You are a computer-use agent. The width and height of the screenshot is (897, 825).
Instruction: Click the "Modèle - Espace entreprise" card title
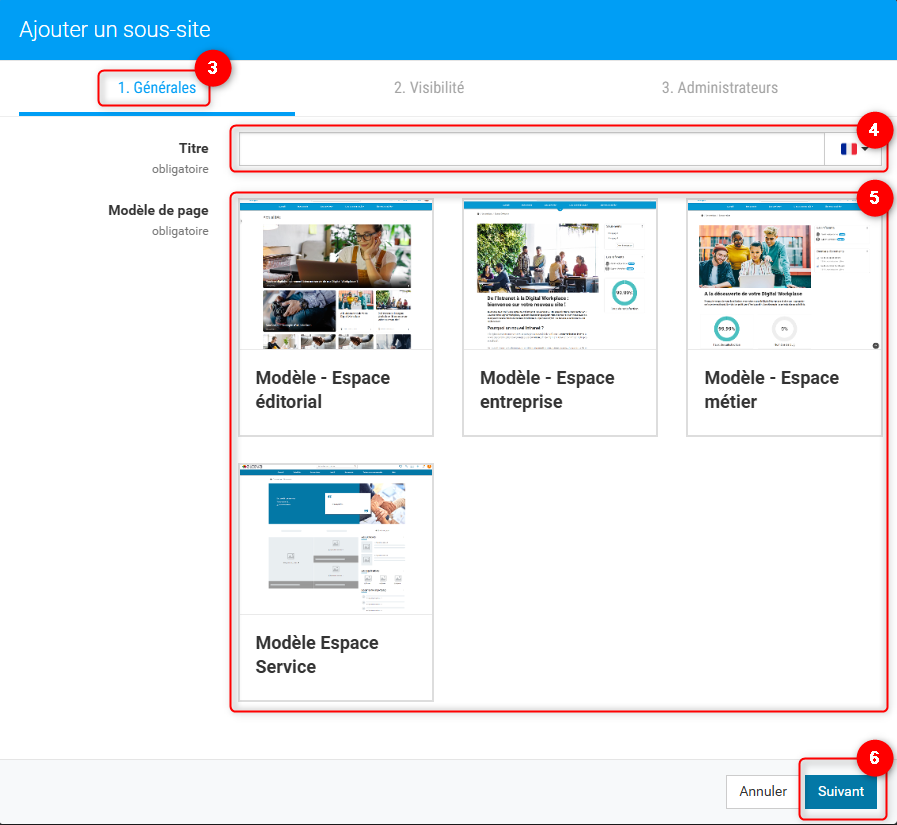coord(547,390)
